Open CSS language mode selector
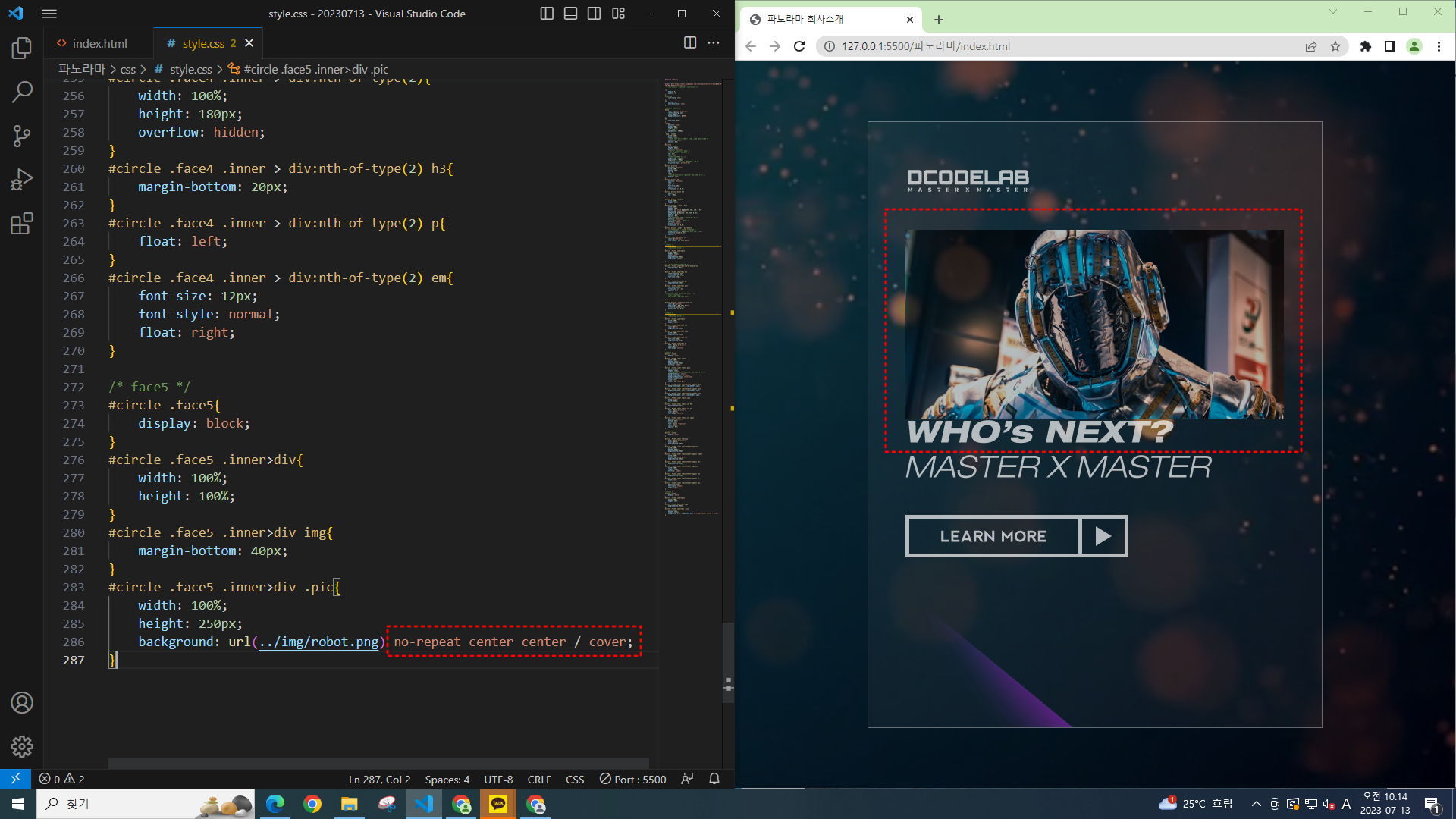The height and width of the screenshot is (819, 1456). (x=575, y=780)
